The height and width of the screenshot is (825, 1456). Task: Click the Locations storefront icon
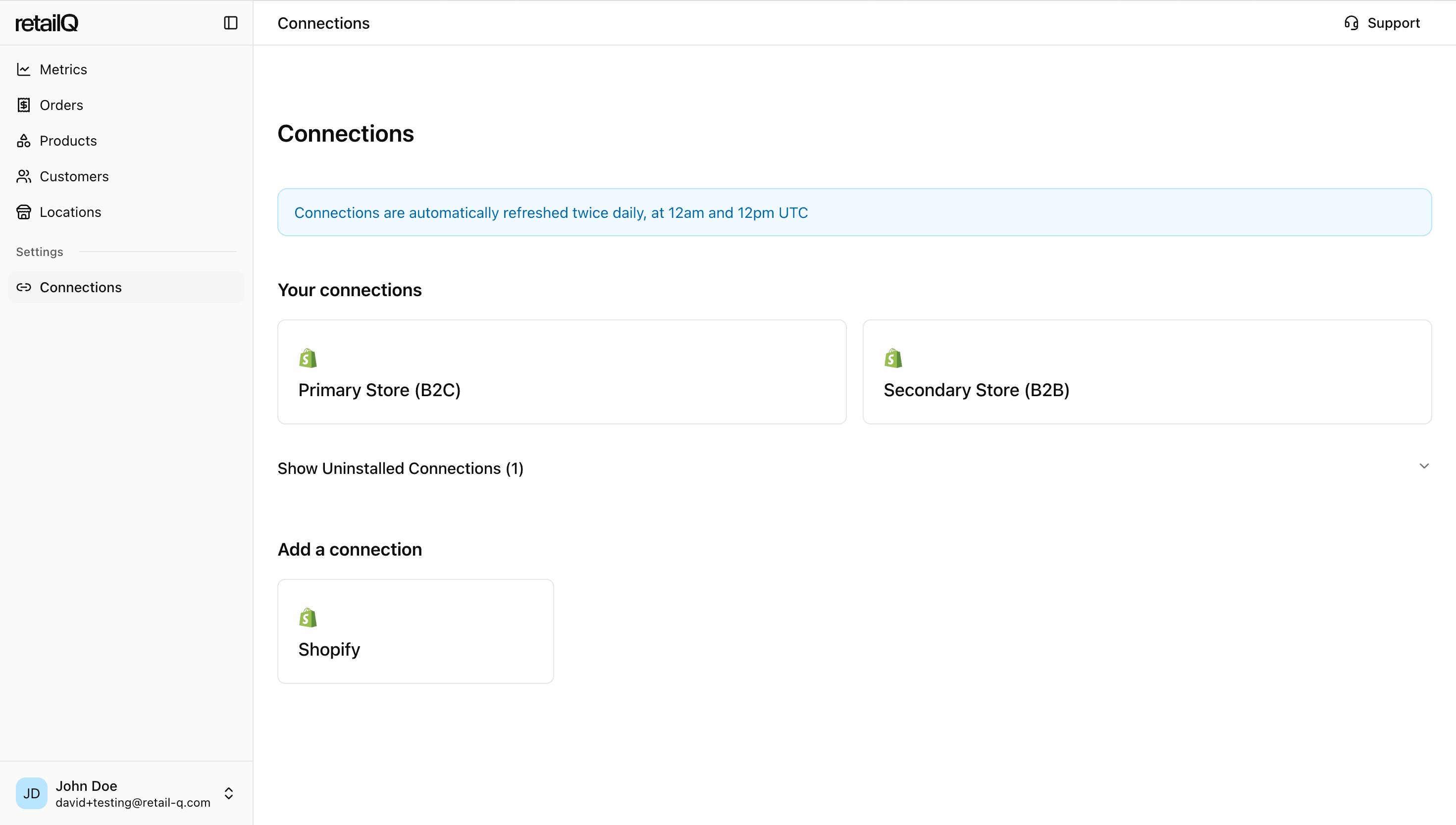23,212
